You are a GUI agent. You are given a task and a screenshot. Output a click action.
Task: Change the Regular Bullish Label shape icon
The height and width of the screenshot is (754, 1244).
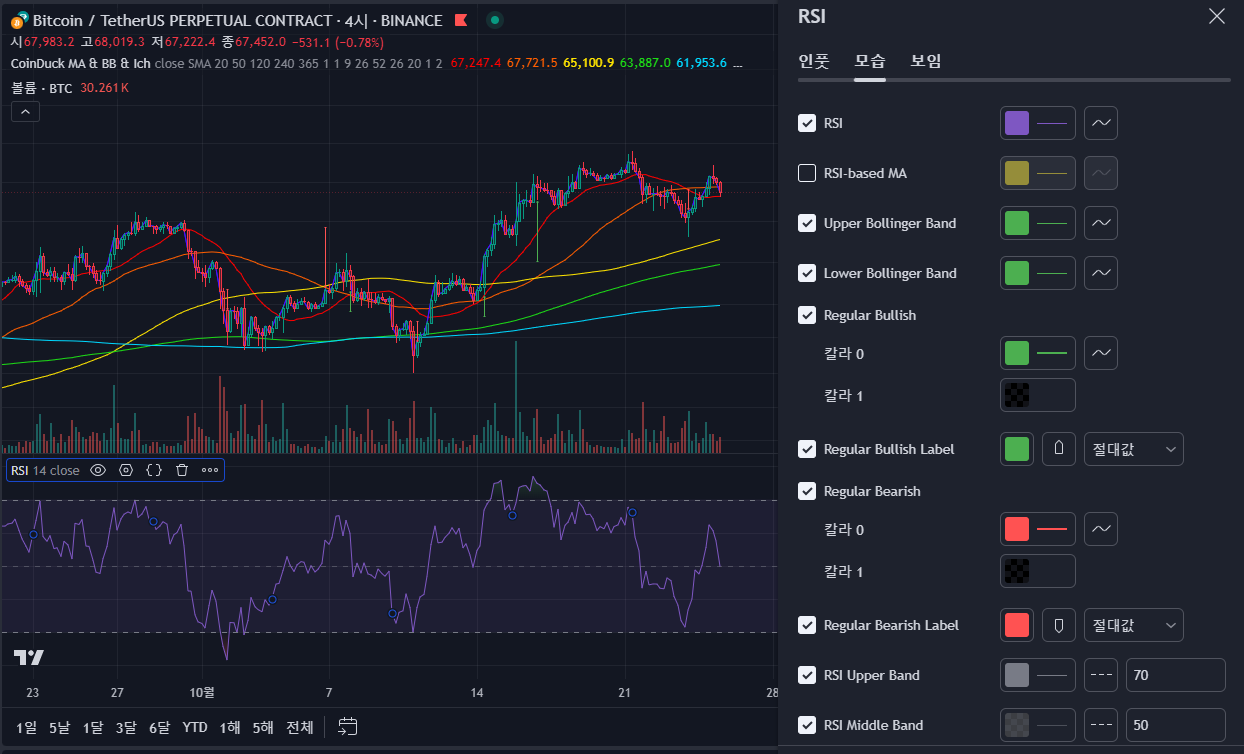1059,449
